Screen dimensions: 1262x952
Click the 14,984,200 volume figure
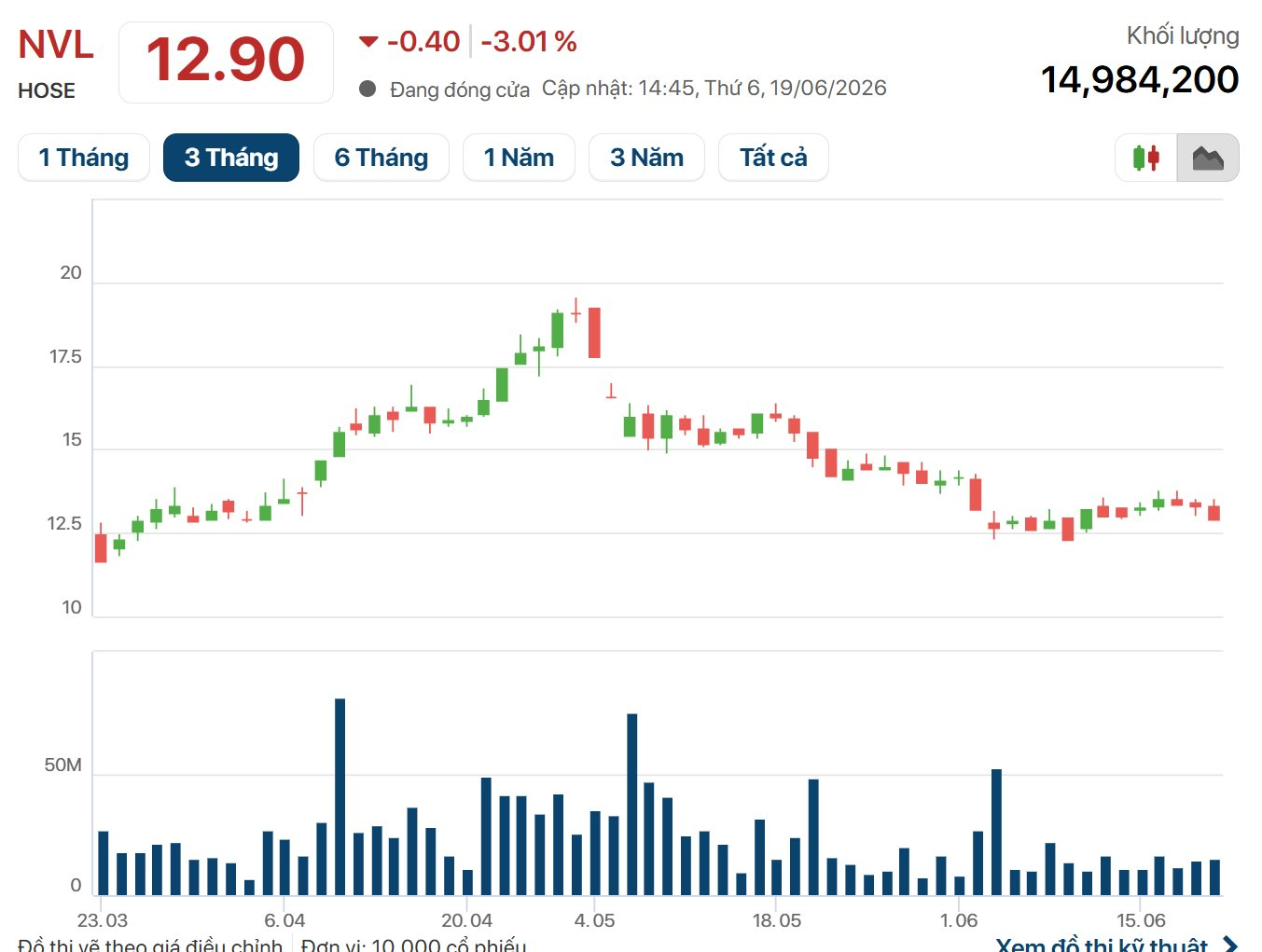click(1140, 80)
